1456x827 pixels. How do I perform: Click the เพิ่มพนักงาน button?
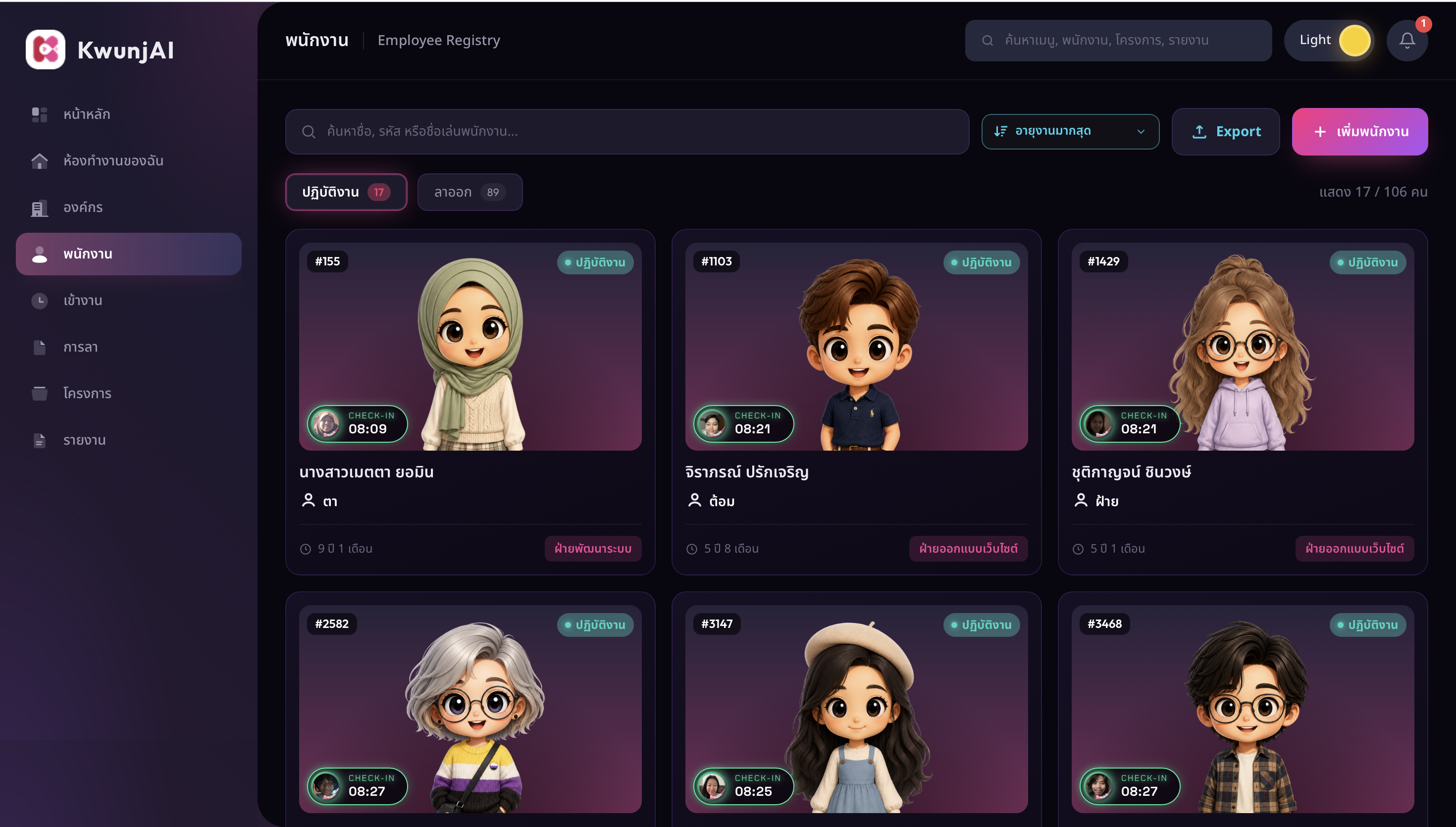[1359, 132]
